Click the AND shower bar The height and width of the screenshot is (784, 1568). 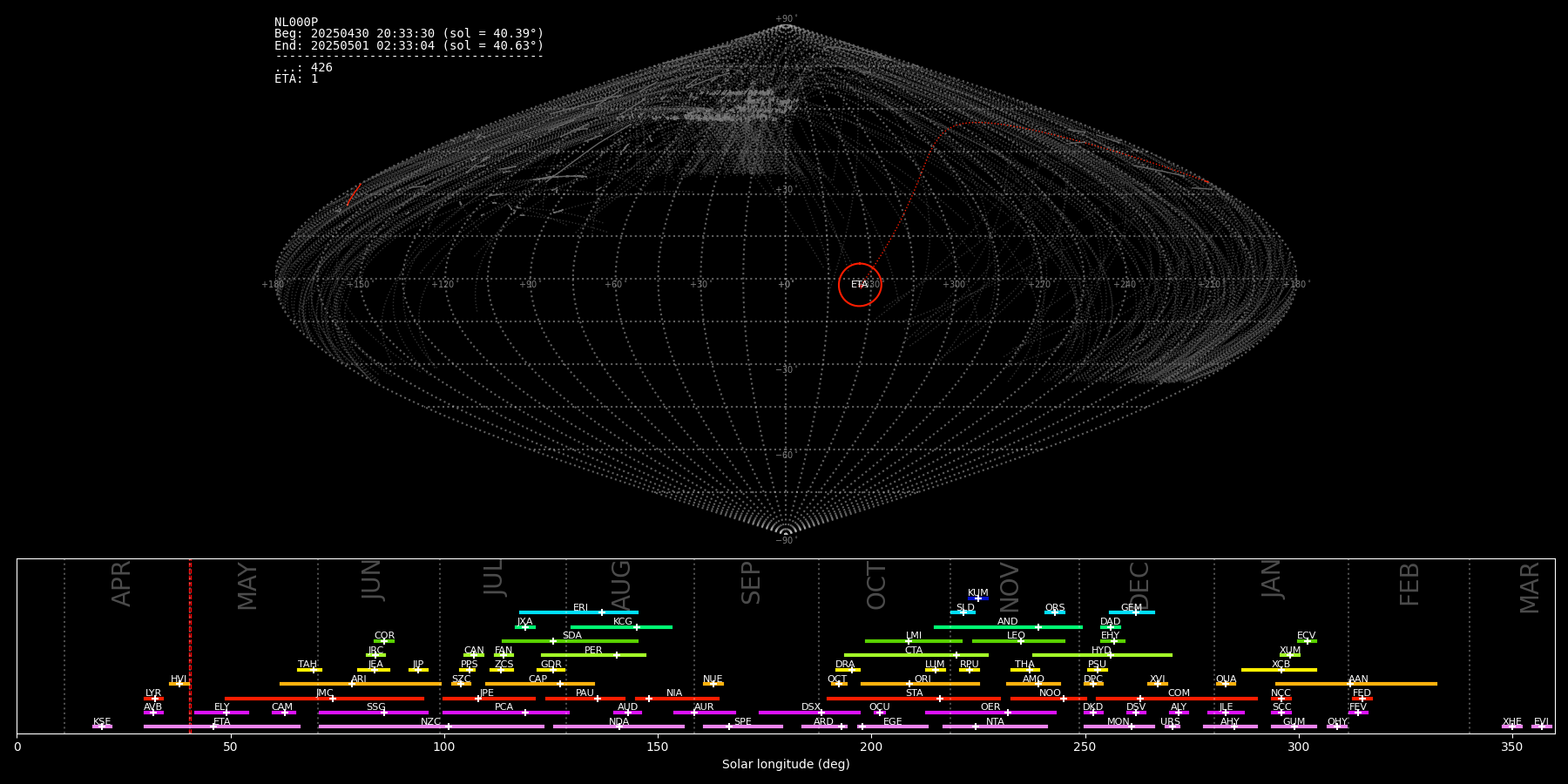1008,627
